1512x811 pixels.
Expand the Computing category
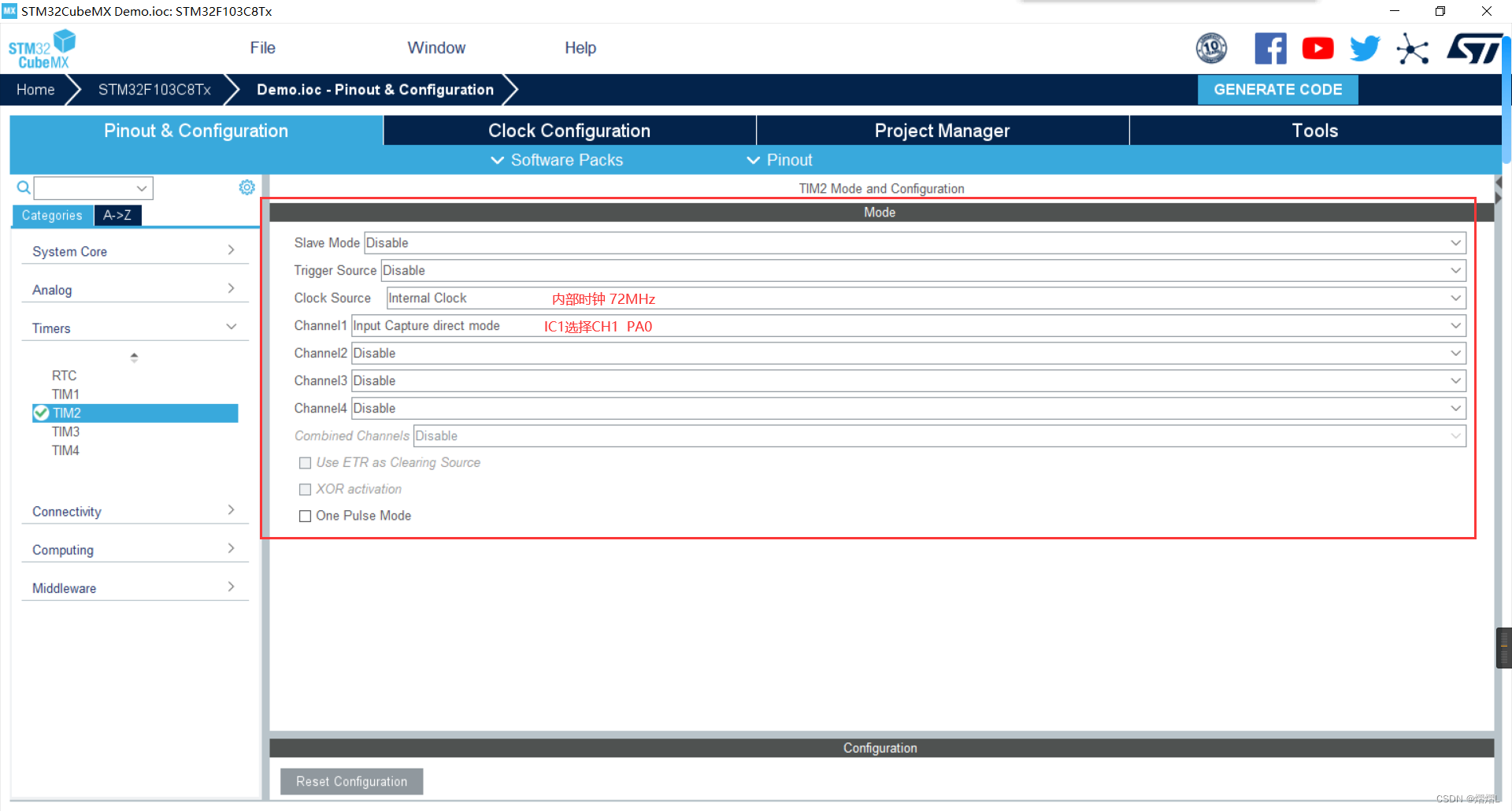[x=135, y=550]
